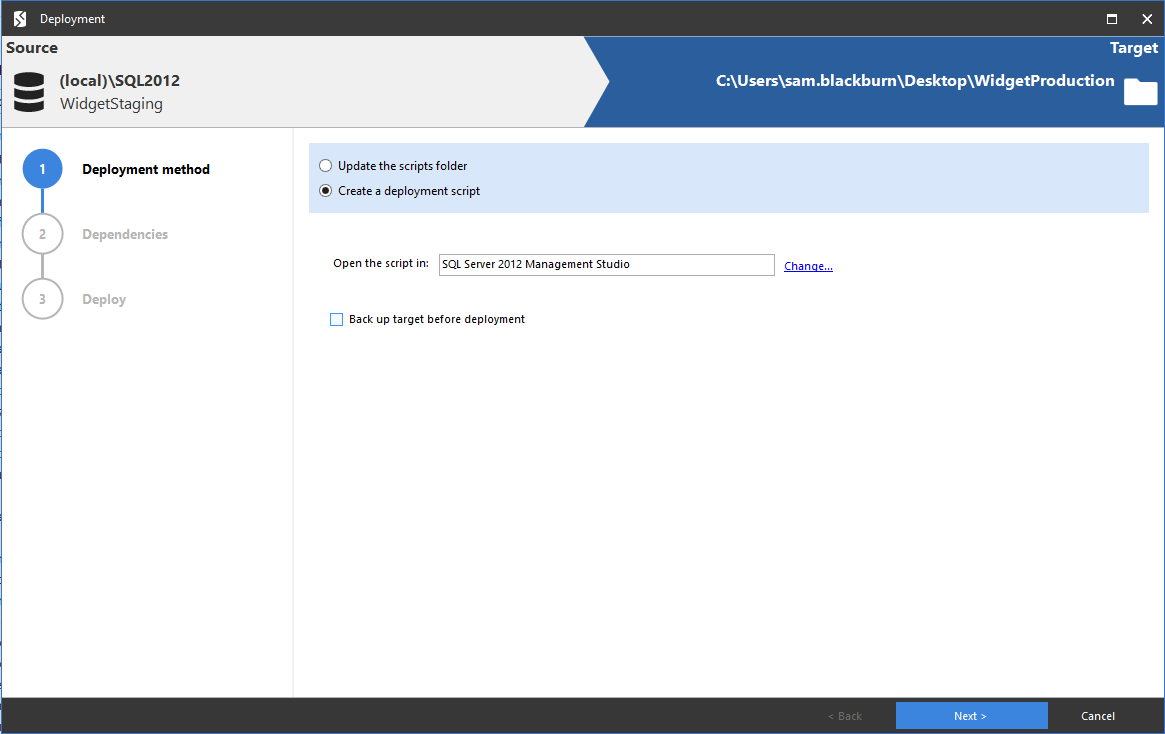Click the Cancel button
This screenshot has height=734, width=1165.
[1097, 715]
